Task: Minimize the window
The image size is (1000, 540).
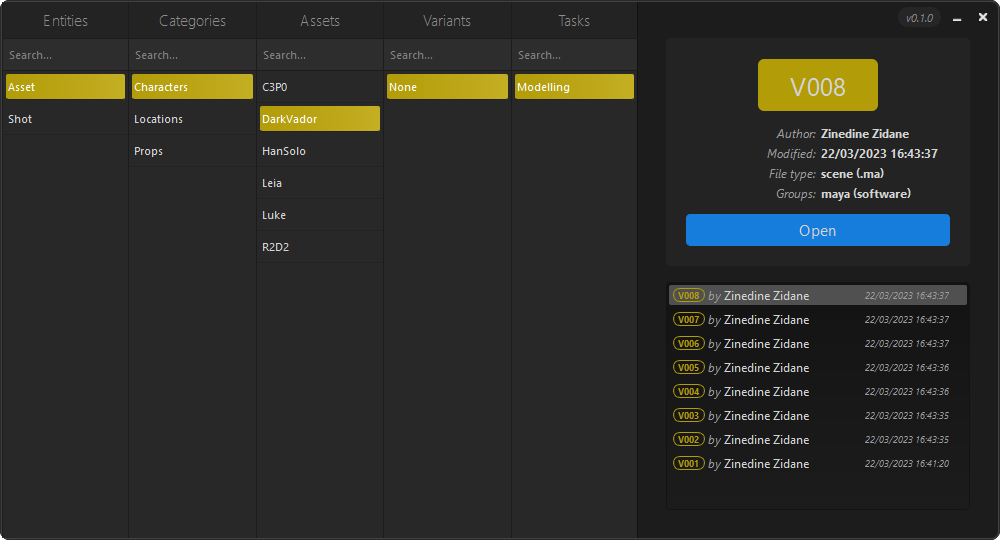Action: 957,18
